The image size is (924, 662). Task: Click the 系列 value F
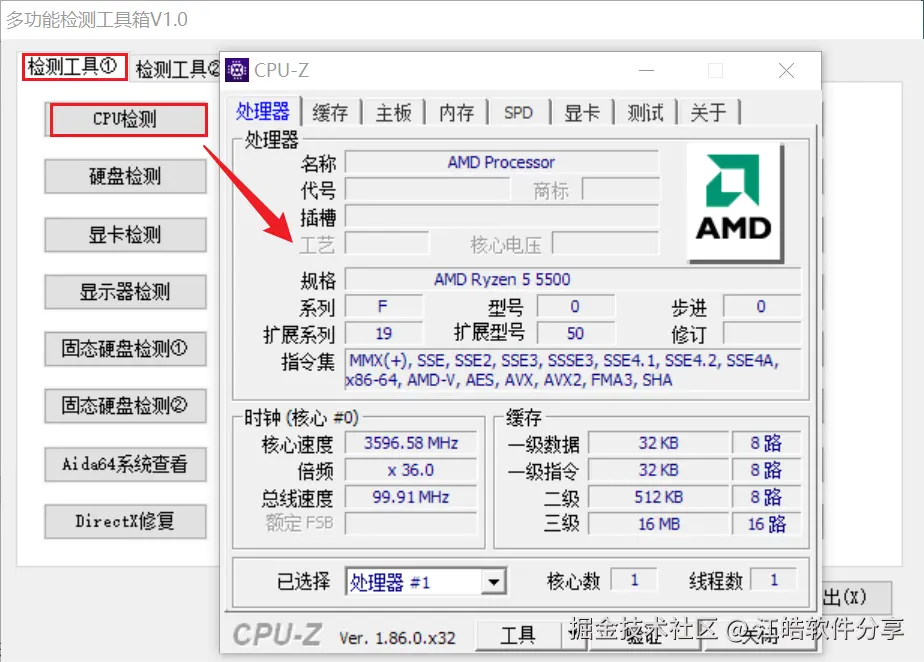[x=384, y=307]
